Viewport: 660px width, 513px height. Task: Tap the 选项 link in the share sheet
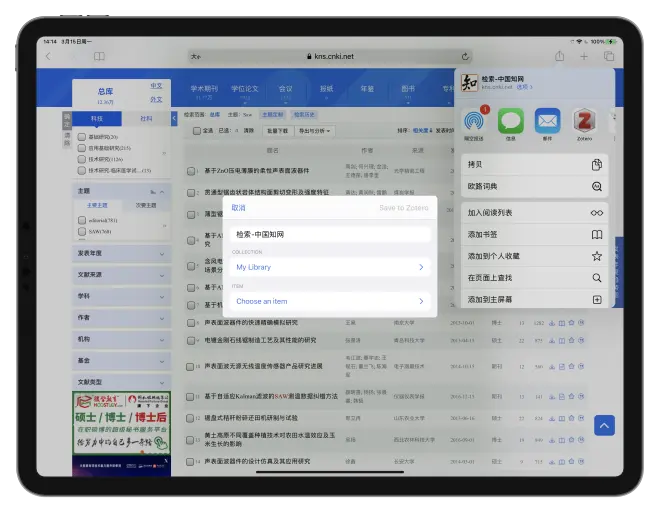click(x=524, y=87)
